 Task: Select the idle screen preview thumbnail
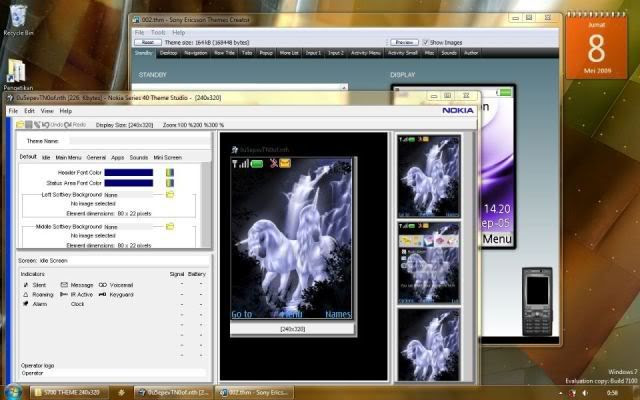[429, 176]
